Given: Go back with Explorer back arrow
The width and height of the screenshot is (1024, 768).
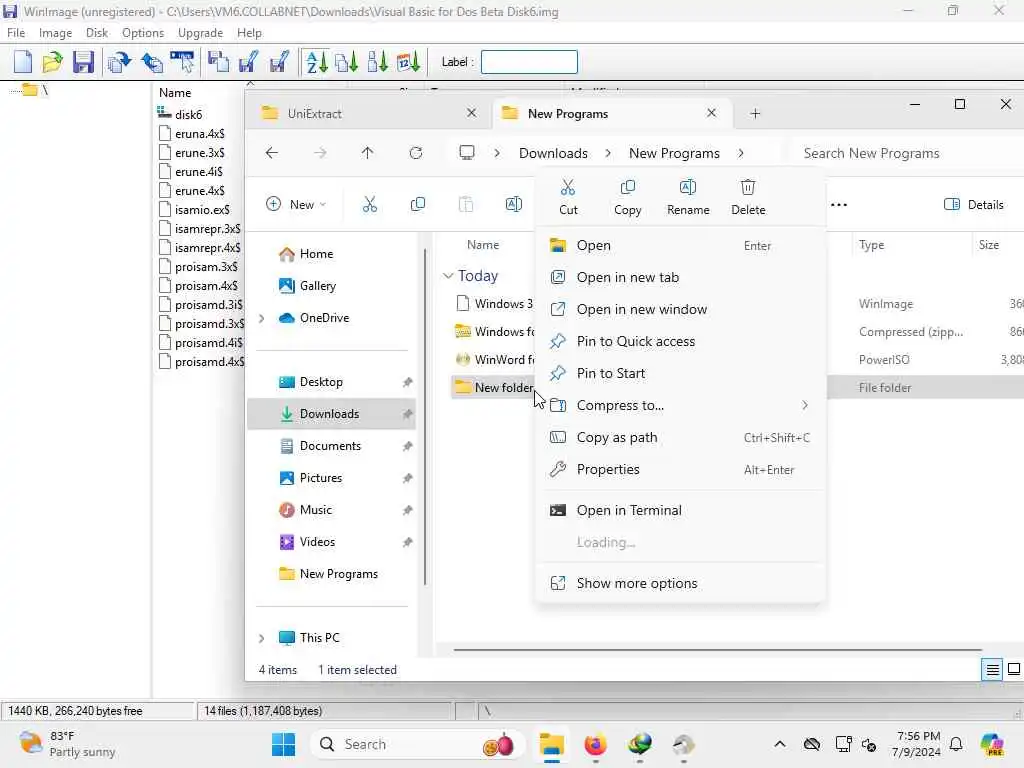Looking at the screenshot, I should pyautogui.click(x=272, y=153).
